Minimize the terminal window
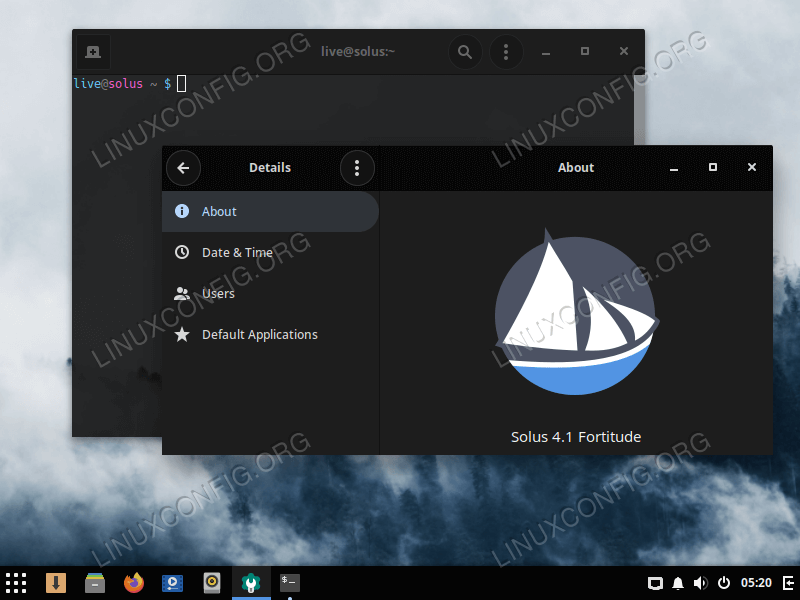Viewport: 800px width, 600px height. [x=546, y=52]
